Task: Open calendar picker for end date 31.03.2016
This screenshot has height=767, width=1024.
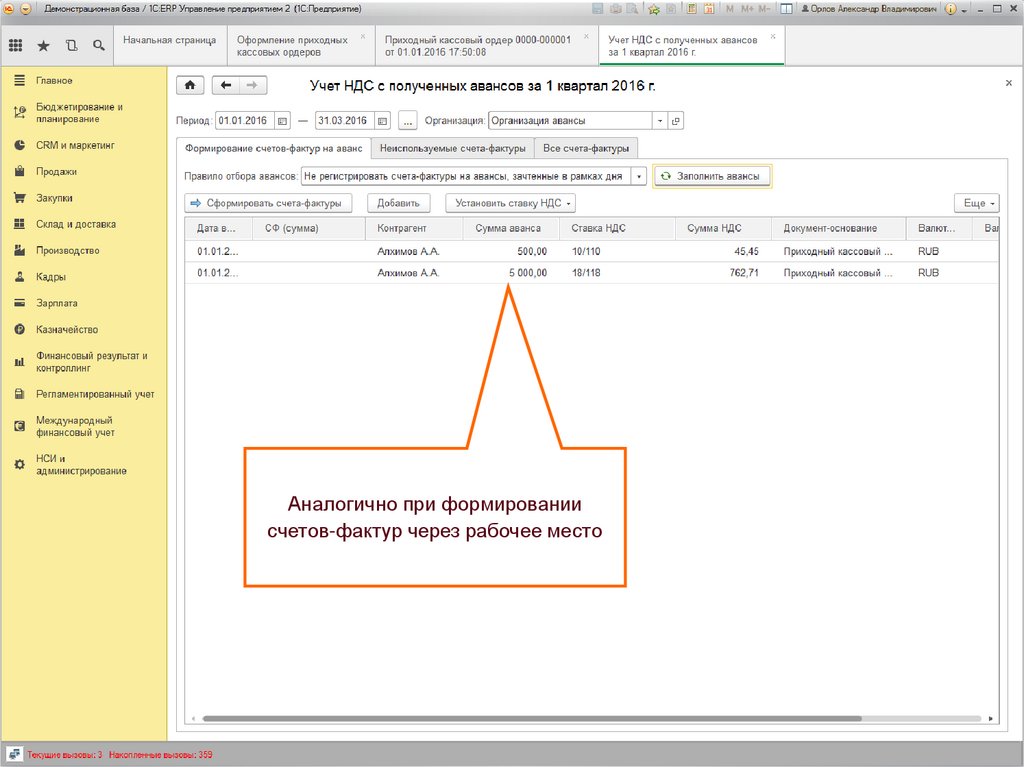Action: pos(382,121)
